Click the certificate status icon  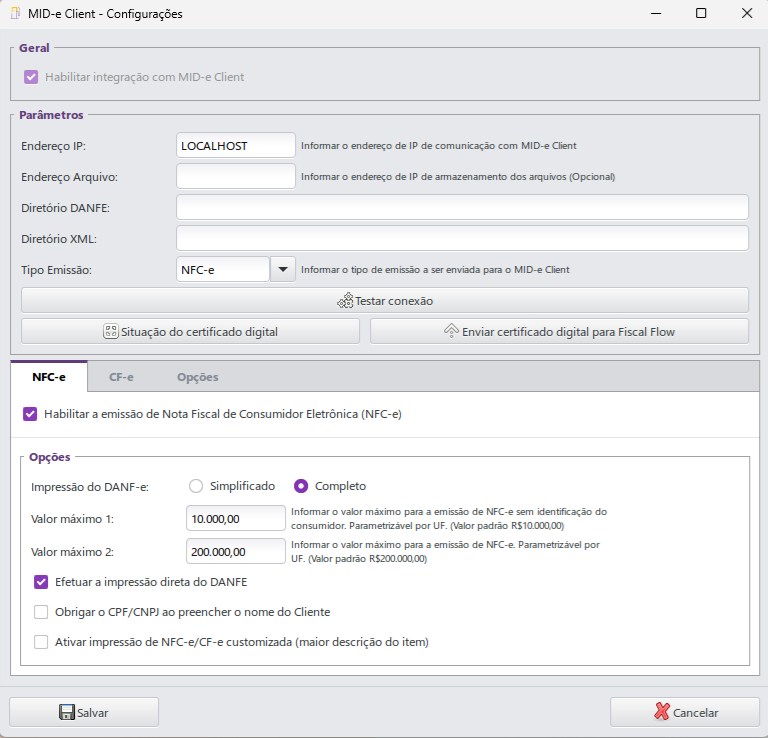[111, 332]
